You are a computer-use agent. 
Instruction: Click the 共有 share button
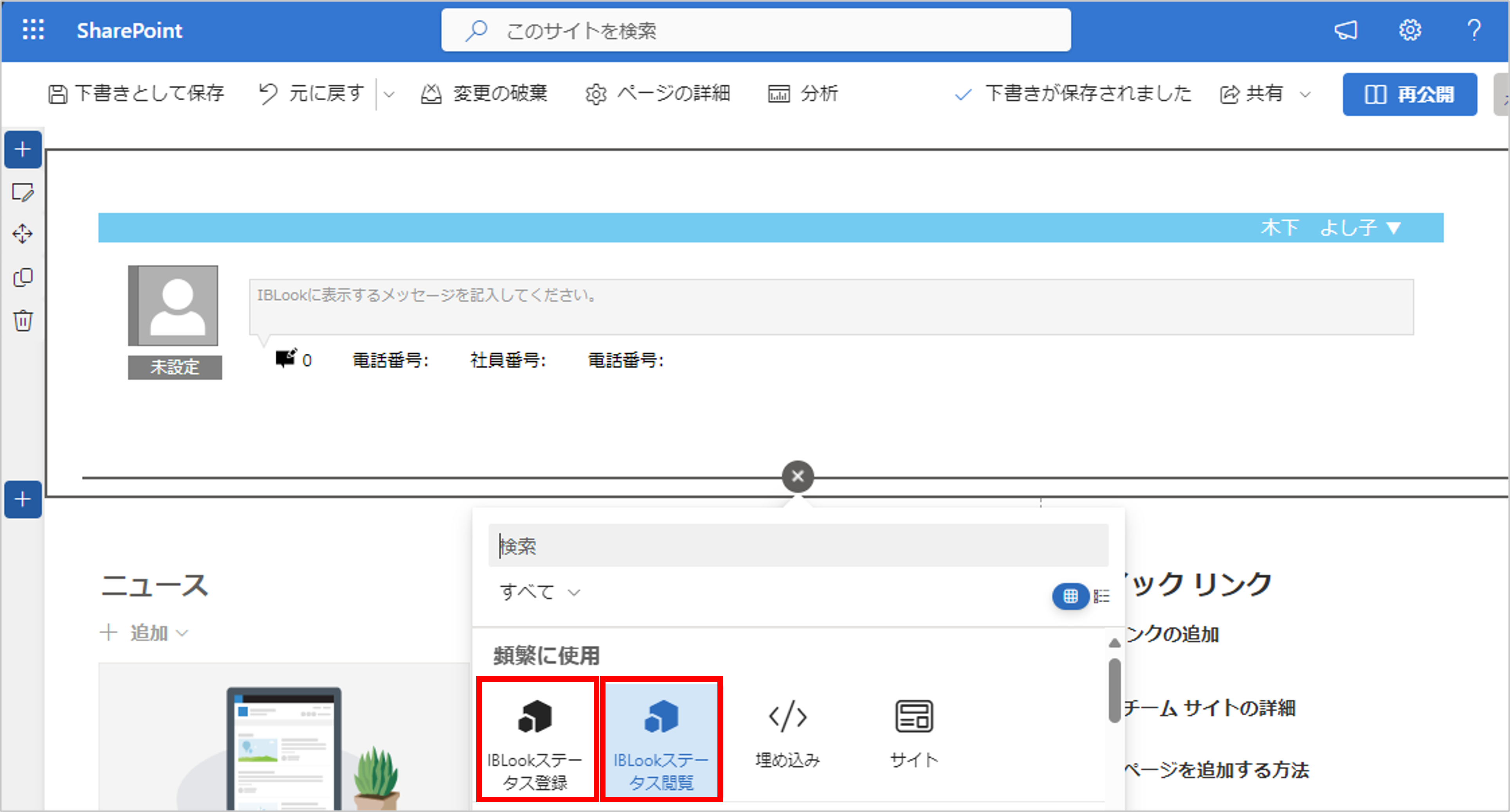coord(1252,94)
